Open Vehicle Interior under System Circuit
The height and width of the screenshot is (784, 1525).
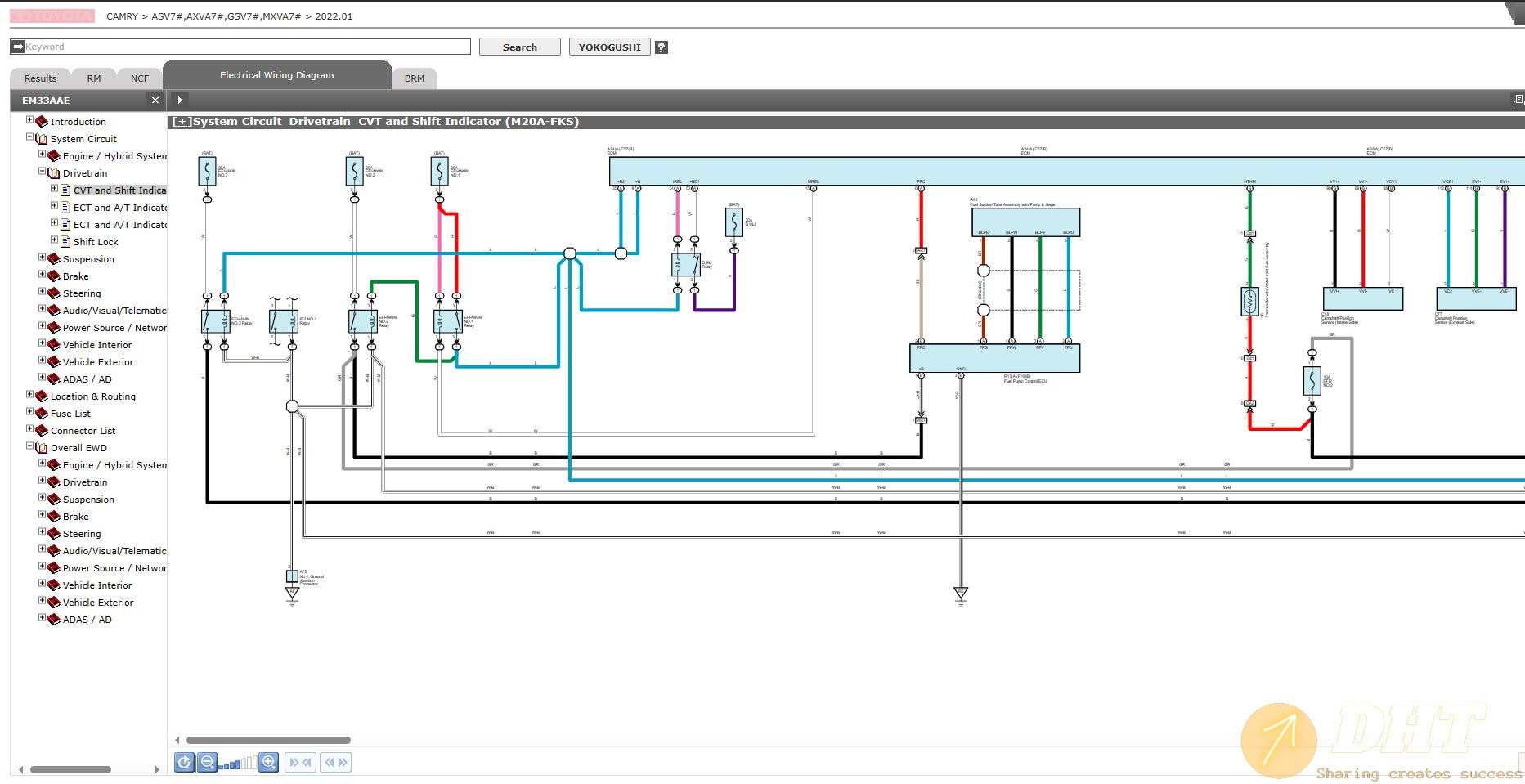pos(97,345)
